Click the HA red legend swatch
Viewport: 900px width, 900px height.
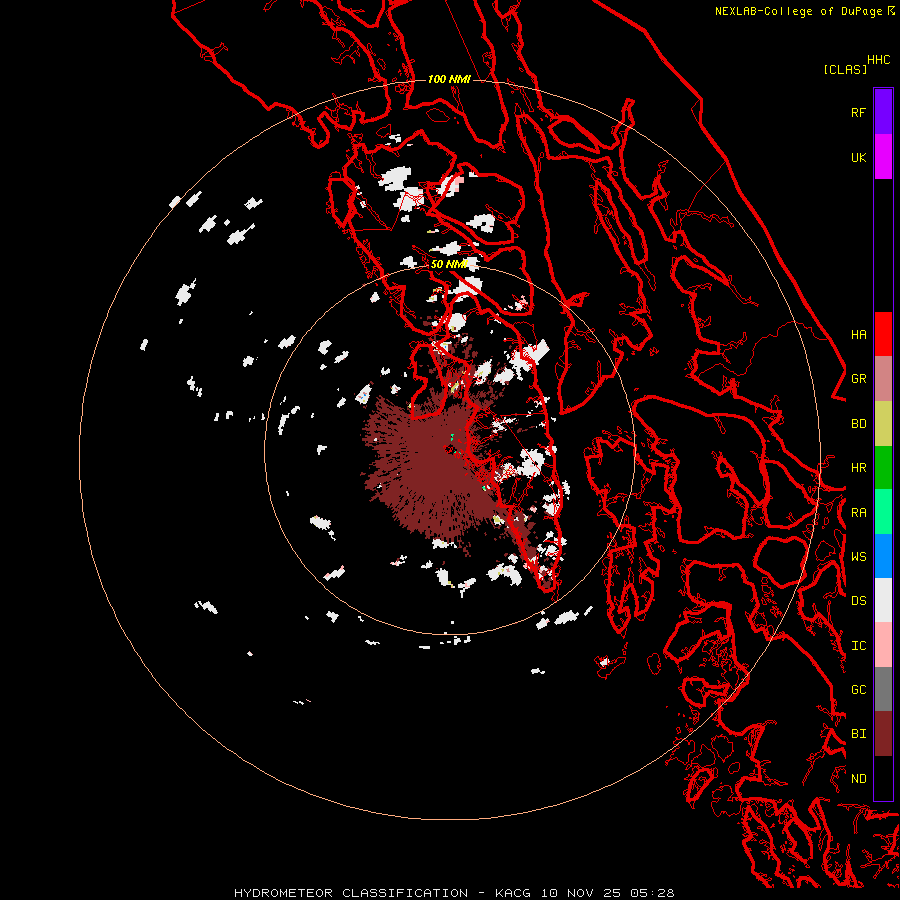(883, 334)
